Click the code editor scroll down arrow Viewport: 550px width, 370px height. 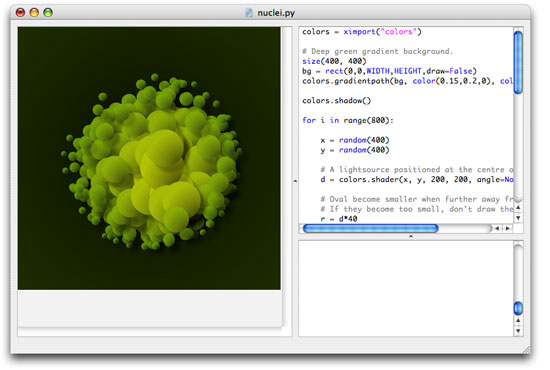pos(518,217)
